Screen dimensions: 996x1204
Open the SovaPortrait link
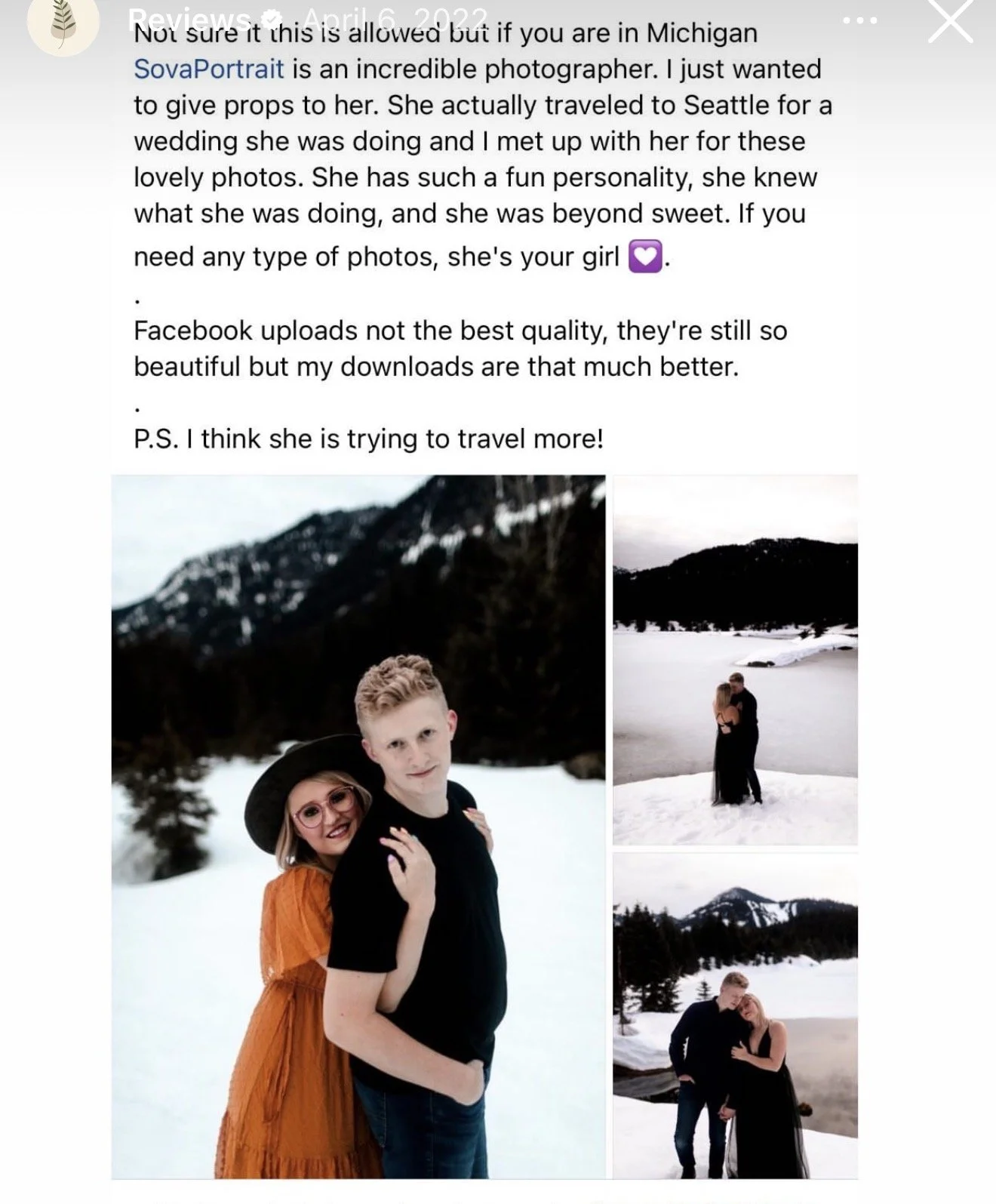click(209, 69)
